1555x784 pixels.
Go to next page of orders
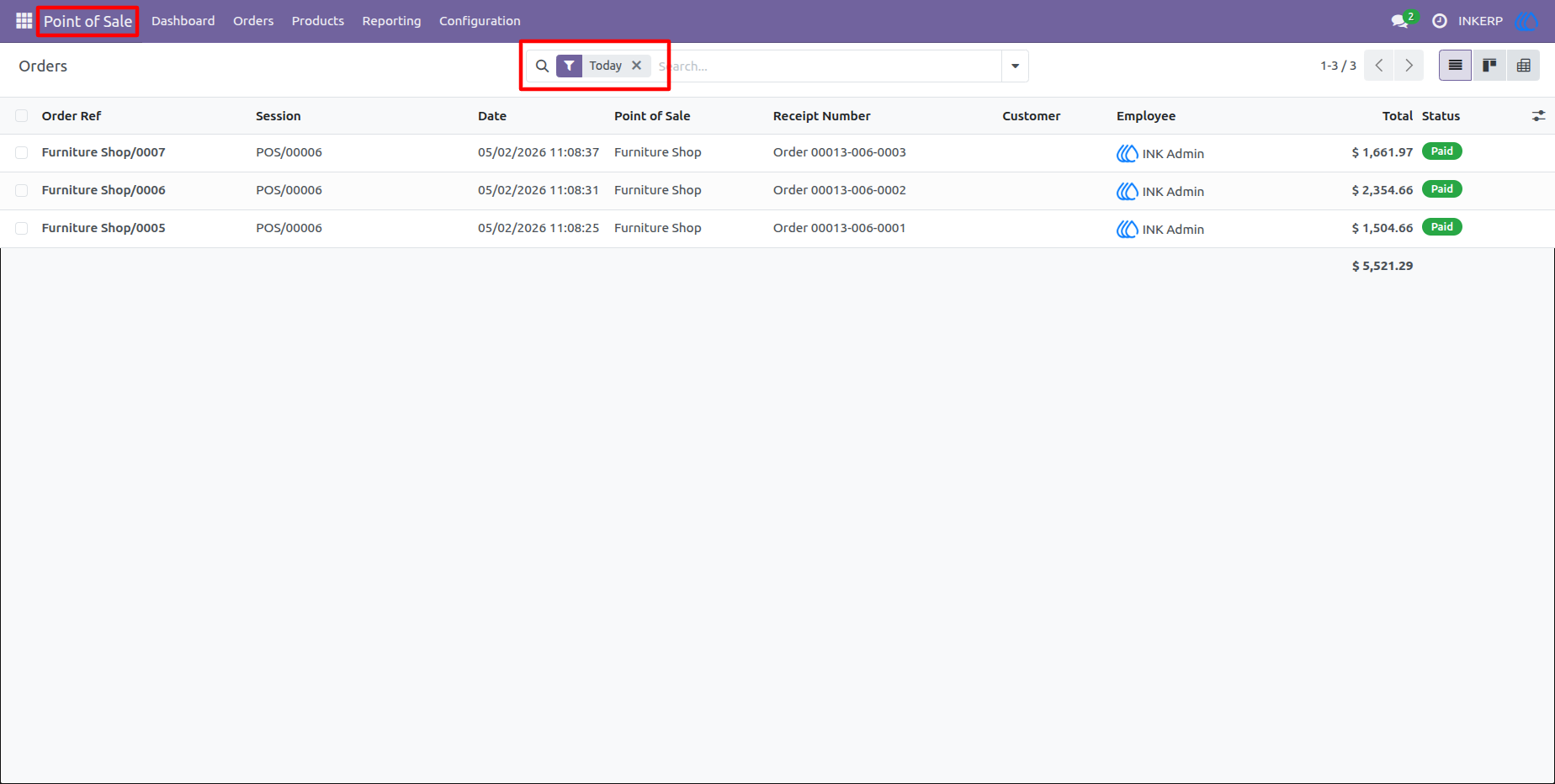(1409, 66)
